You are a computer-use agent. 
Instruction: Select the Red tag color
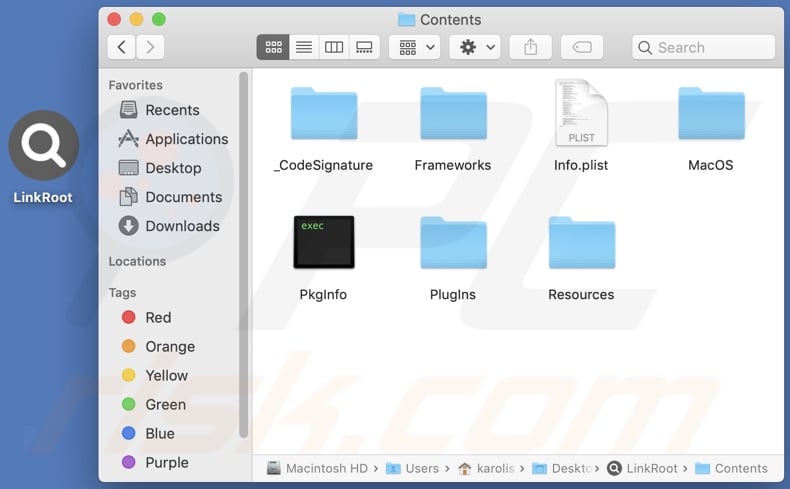point(158,317)
